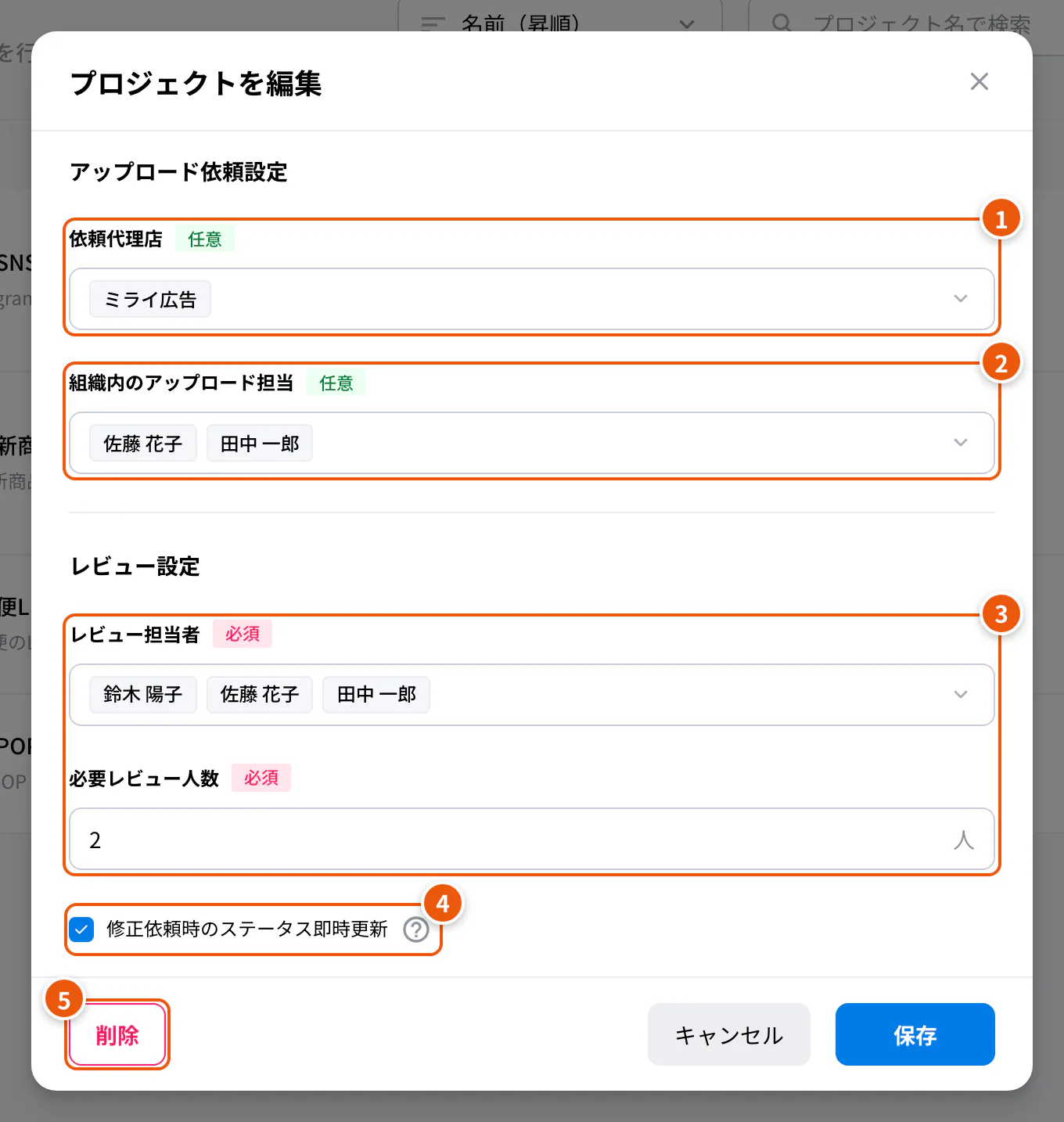
Task: Select the 田中 一郎 tag in アップロード担当
Action: tap(260, 443)
